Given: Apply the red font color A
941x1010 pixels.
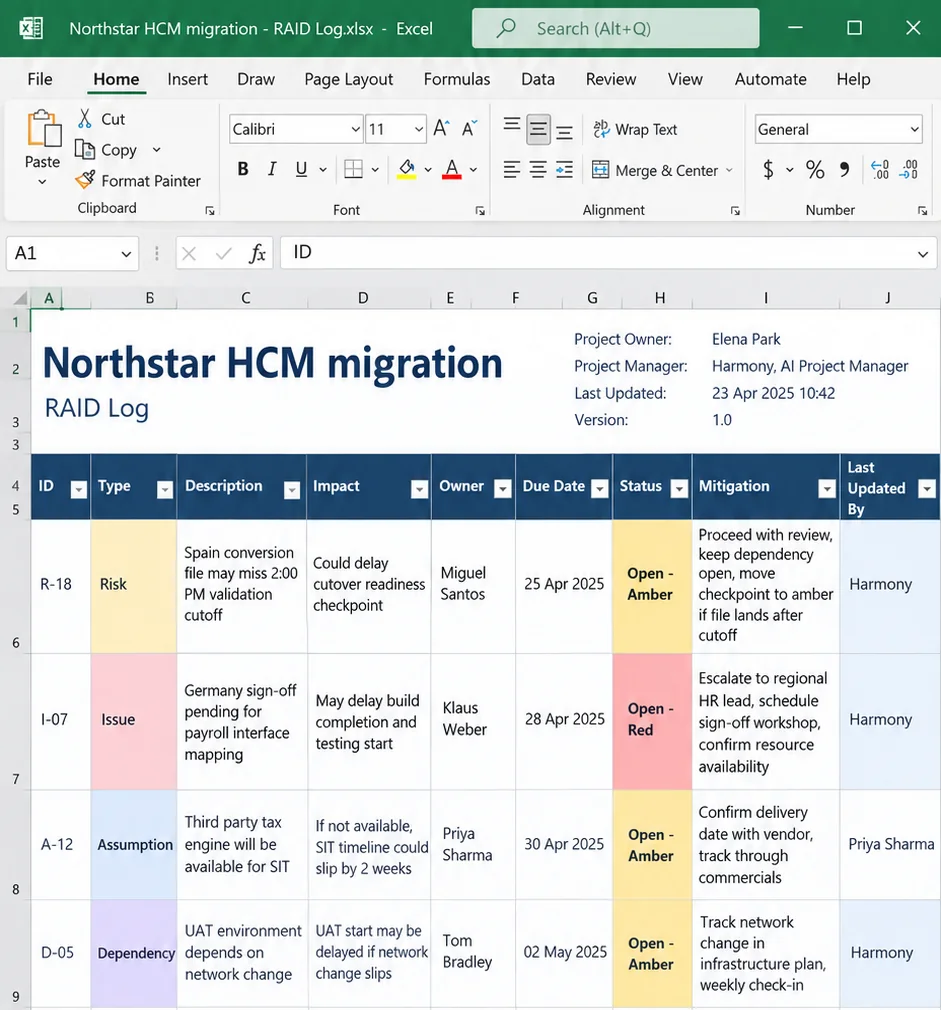Looking at the screenshot, I should 451,169.
